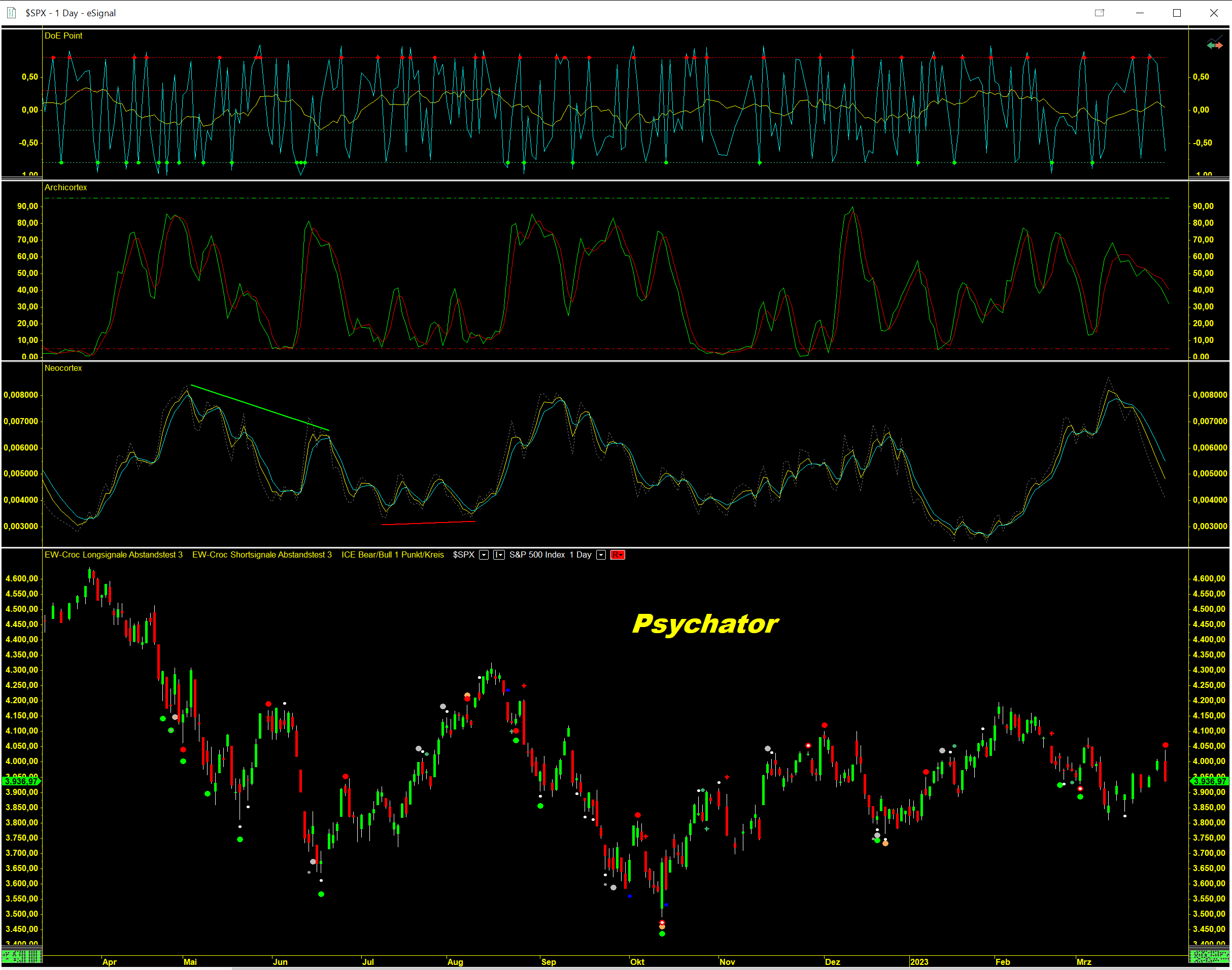
Task: Click the red R button on price panel
Action: pyautogui.click(x=618, y=555)
